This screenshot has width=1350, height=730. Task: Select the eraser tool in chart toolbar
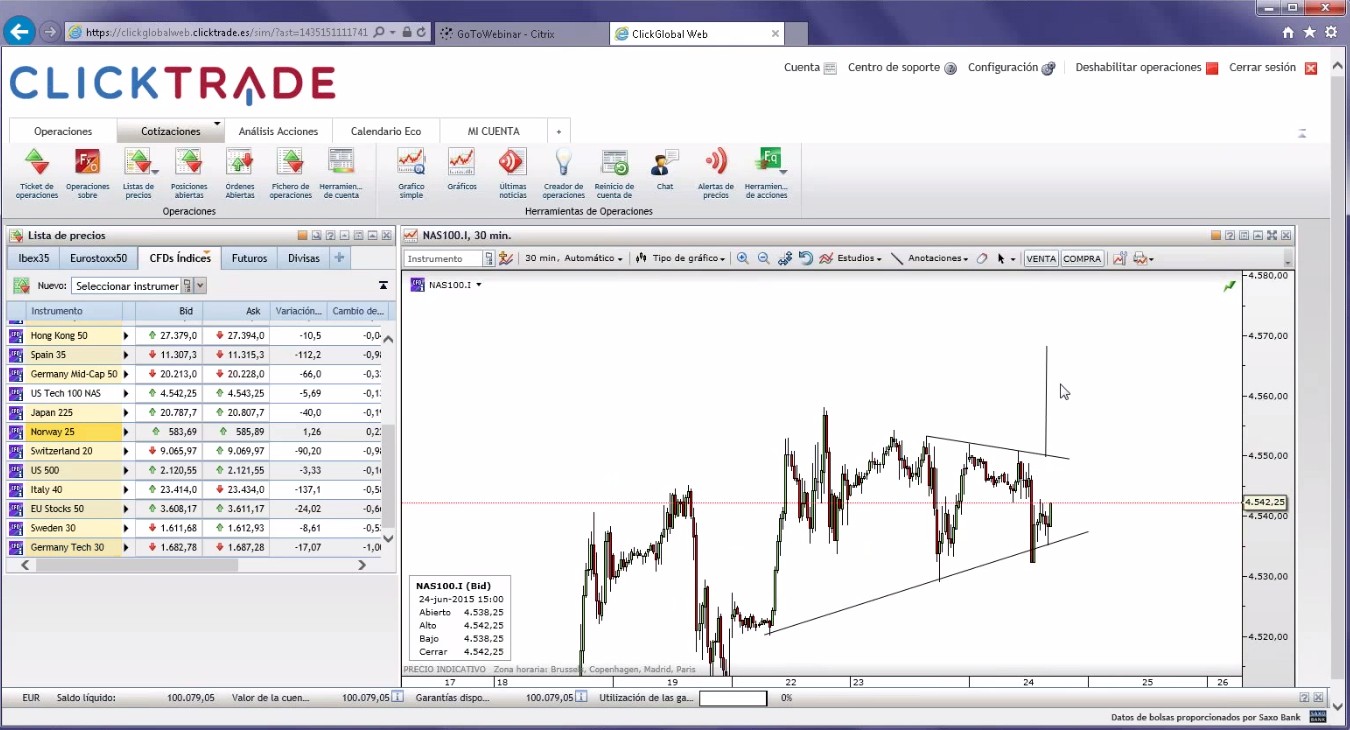click(x=982, y=258)
